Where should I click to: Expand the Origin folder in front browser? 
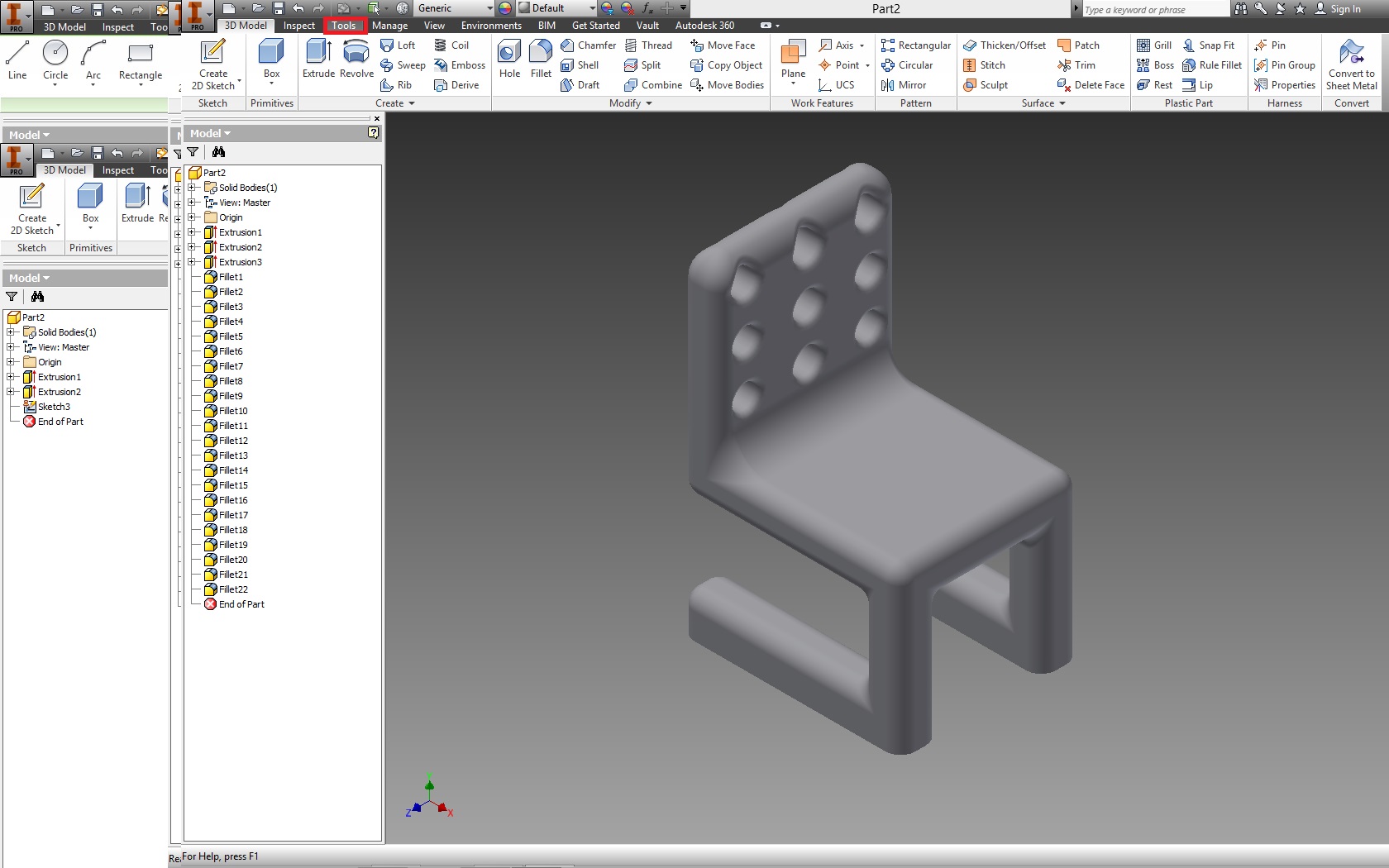point(192,217)
